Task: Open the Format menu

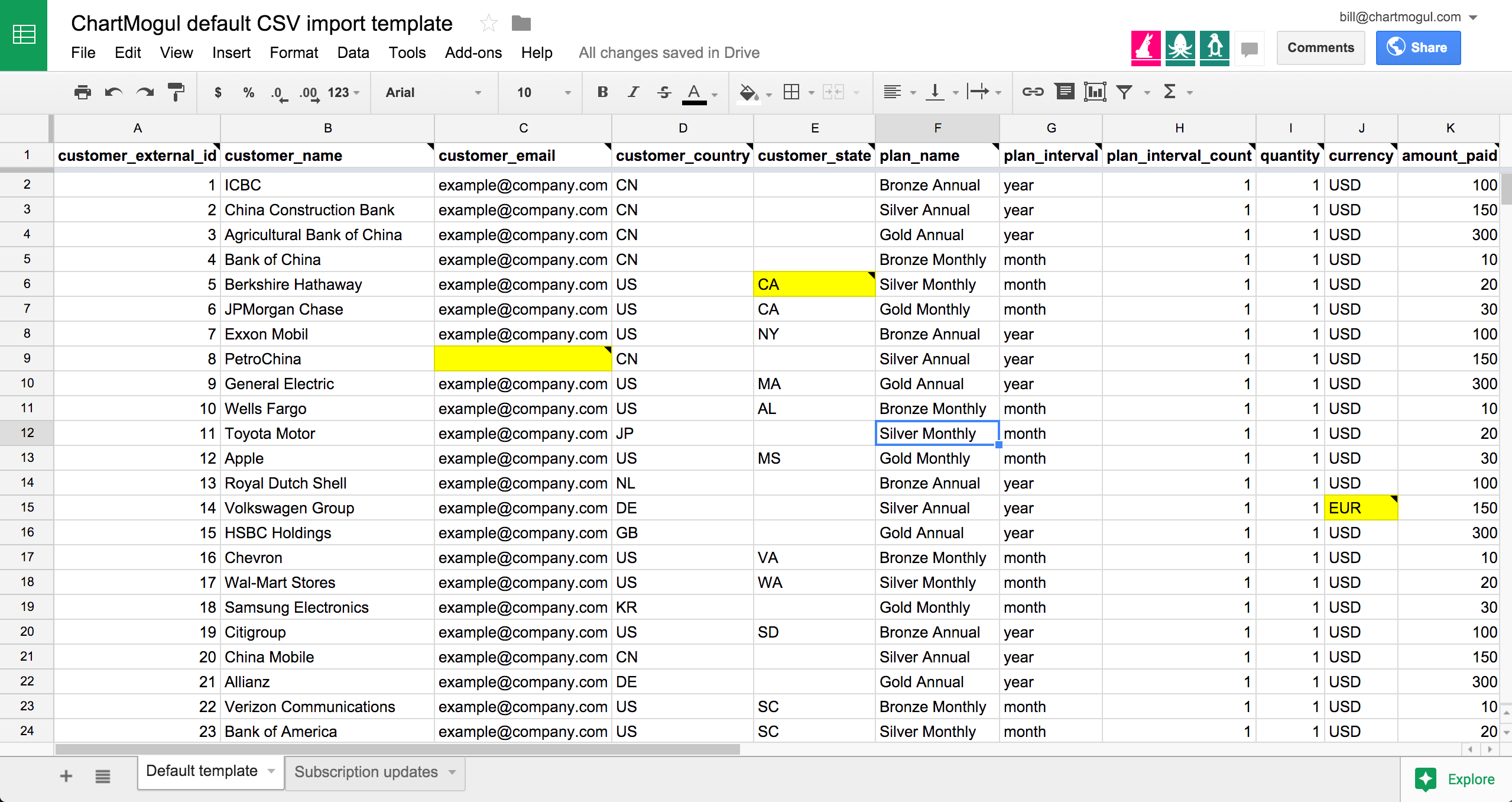Action: 294,53
